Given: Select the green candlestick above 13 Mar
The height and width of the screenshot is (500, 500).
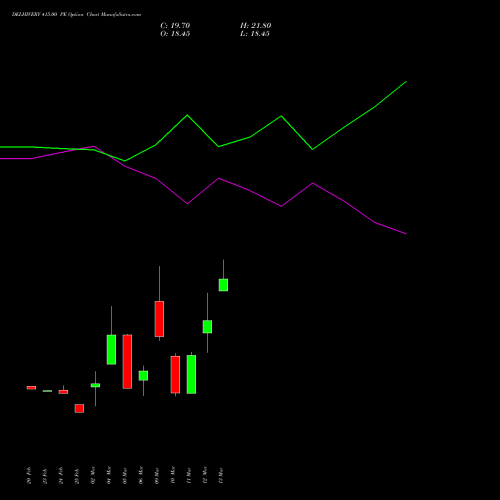Looking at the screenshot, I should 223,285.
